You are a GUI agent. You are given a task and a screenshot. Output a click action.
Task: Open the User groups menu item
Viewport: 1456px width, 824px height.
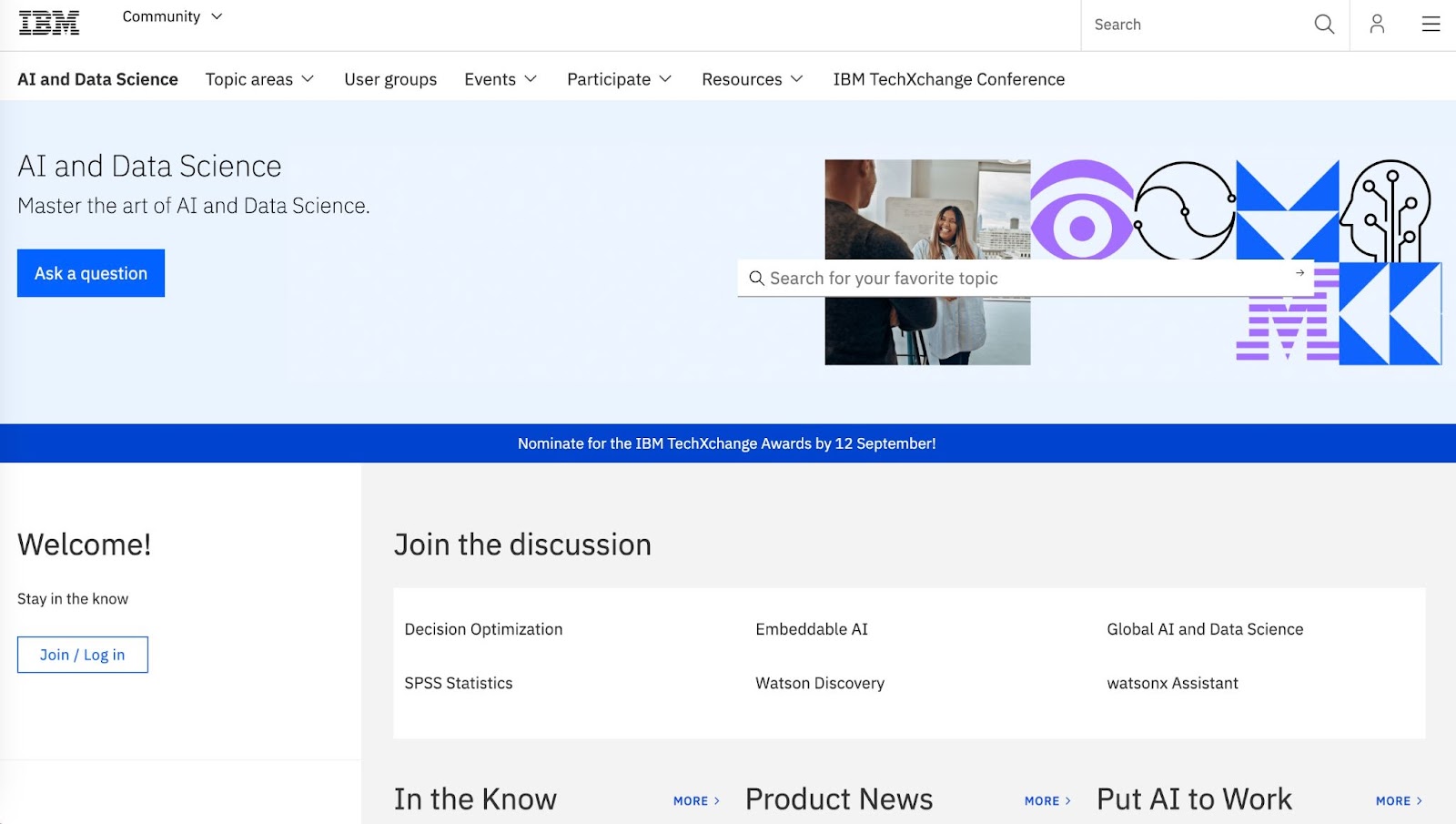390,79
